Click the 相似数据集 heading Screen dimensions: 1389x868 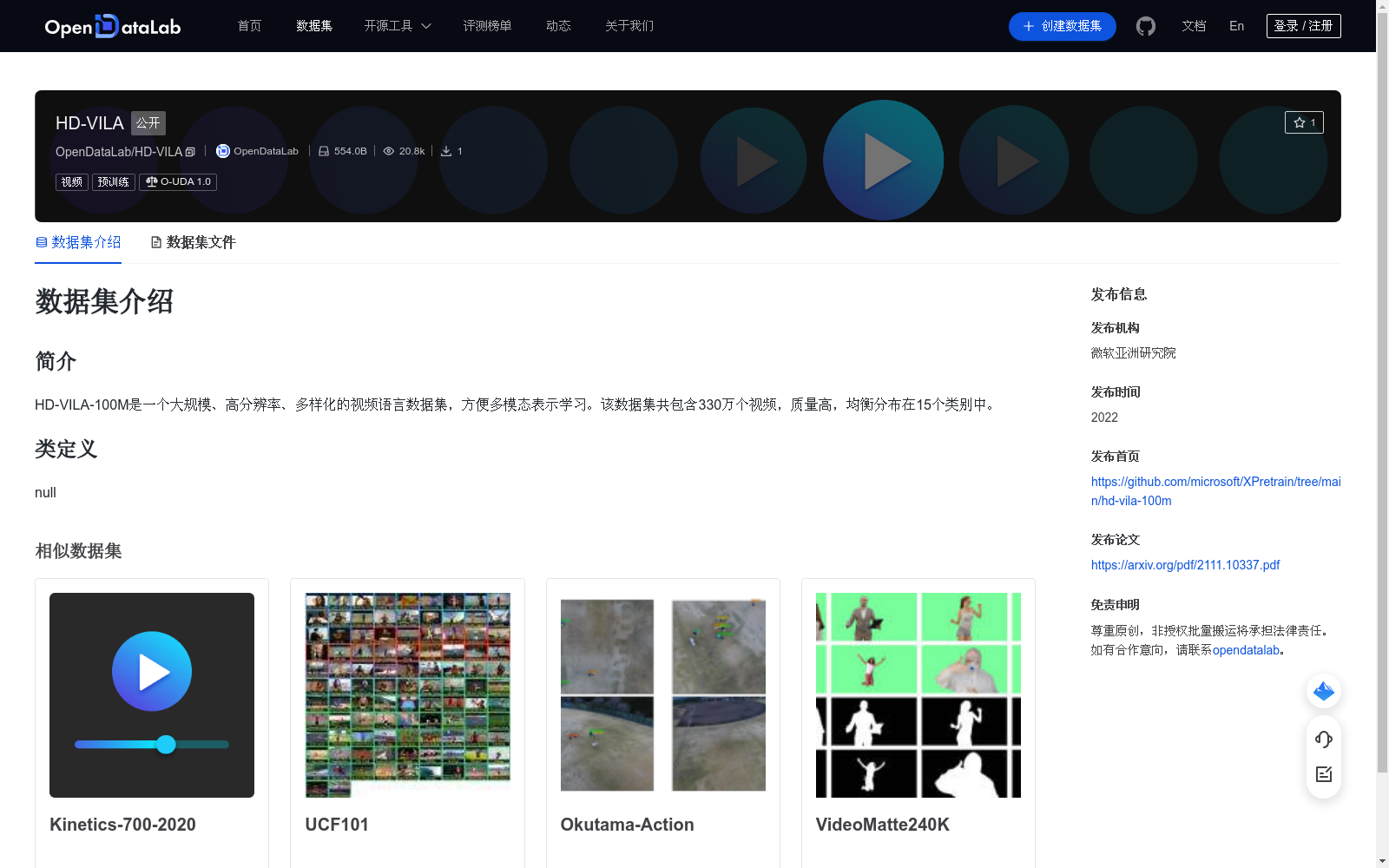coord(78,551)
